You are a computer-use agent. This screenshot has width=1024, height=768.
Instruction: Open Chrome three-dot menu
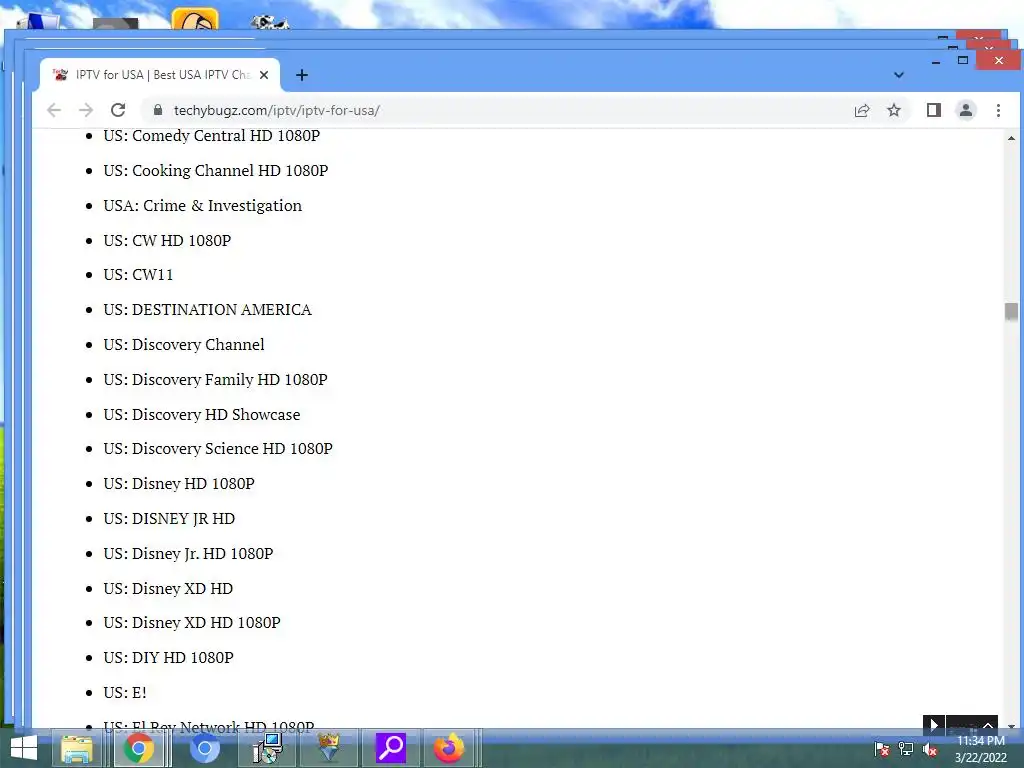(999, 110)
